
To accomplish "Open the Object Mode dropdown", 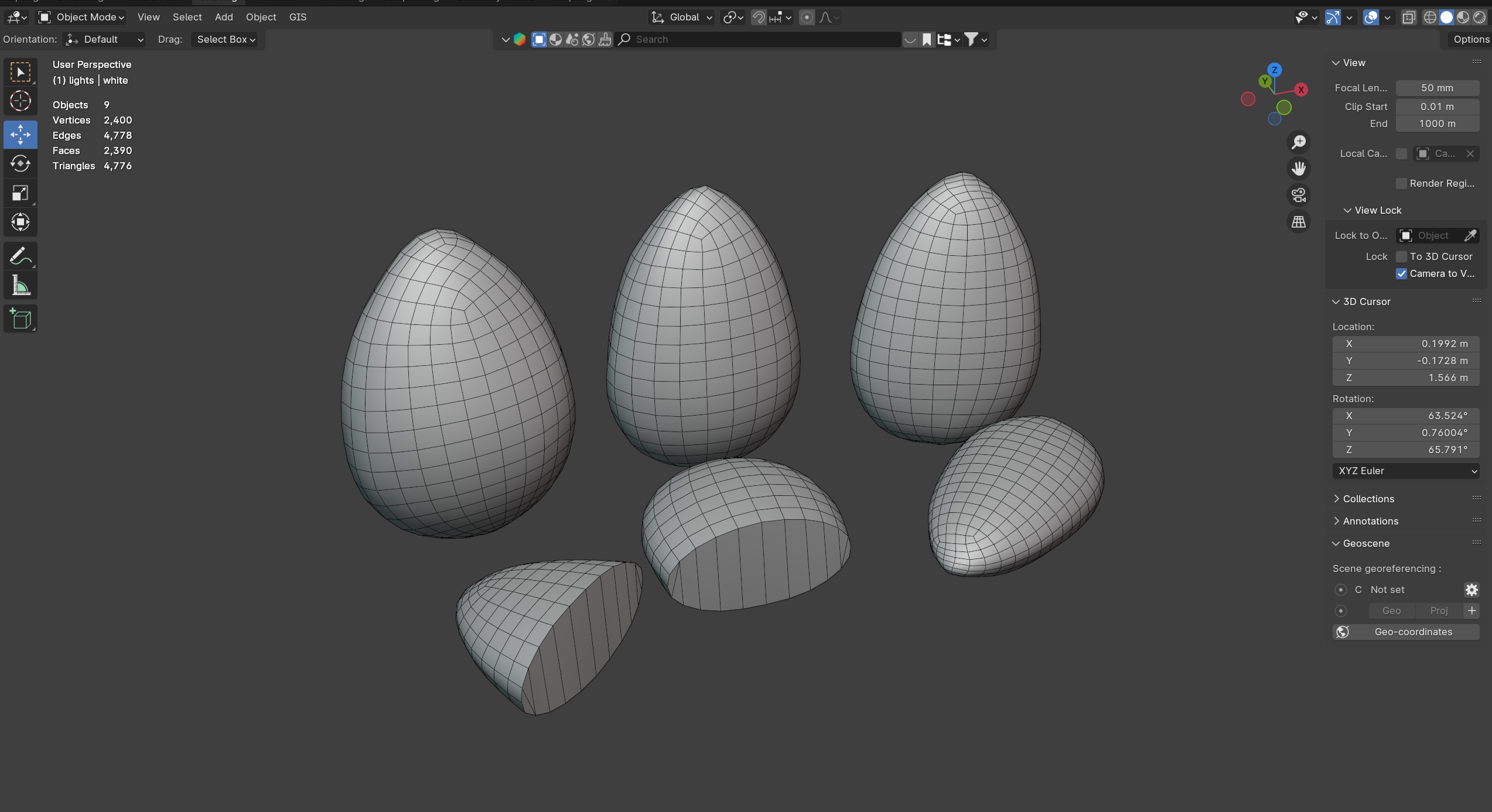I will [82, 17].
